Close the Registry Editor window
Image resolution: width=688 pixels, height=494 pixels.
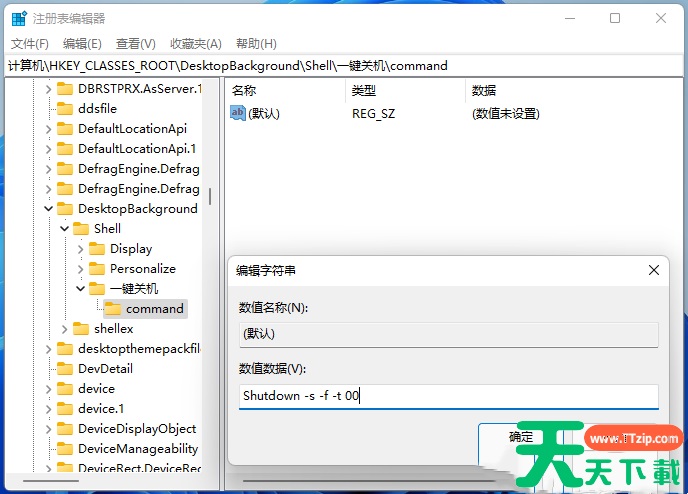[661, 18]
